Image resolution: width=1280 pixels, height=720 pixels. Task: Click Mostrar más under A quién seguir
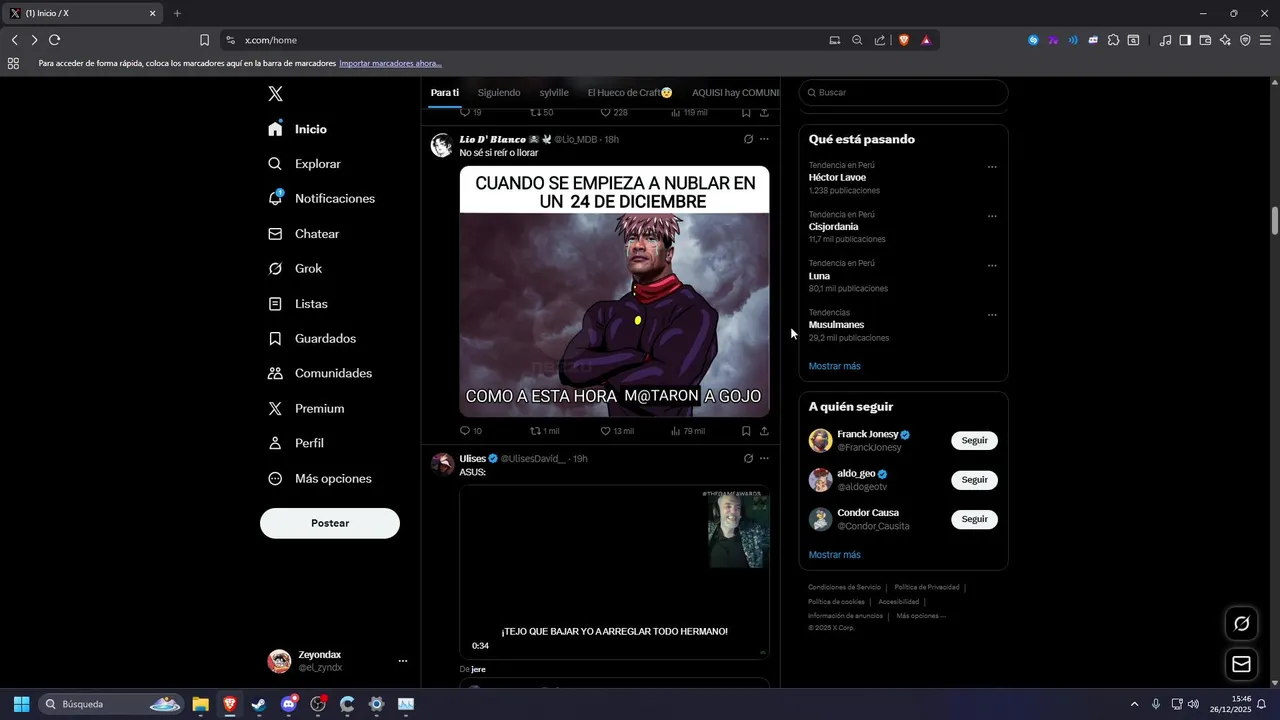coord(834,555)
